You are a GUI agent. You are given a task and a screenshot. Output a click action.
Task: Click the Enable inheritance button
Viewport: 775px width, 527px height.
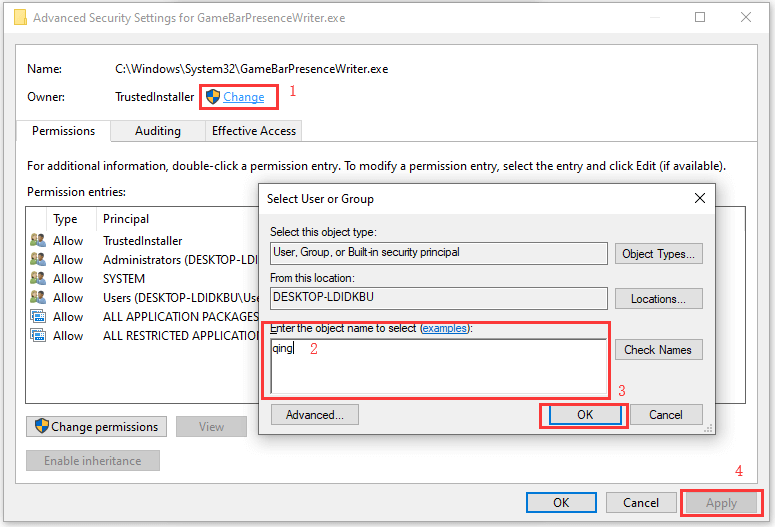92,461
